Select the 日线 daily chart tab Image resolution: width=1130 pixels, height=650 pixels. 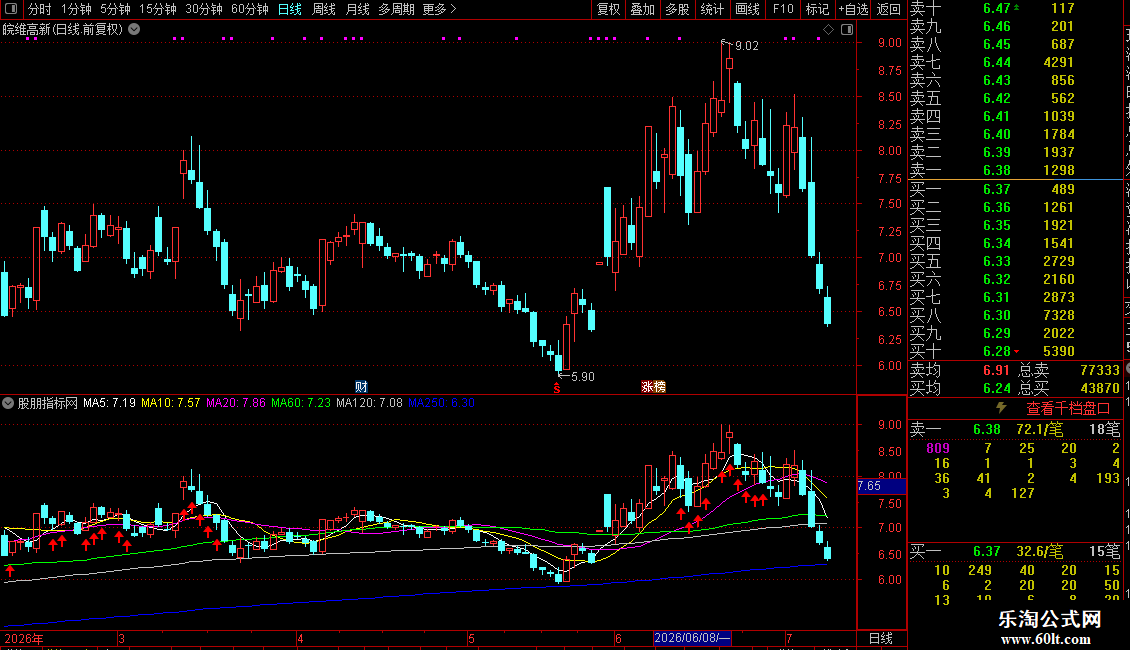290,9
